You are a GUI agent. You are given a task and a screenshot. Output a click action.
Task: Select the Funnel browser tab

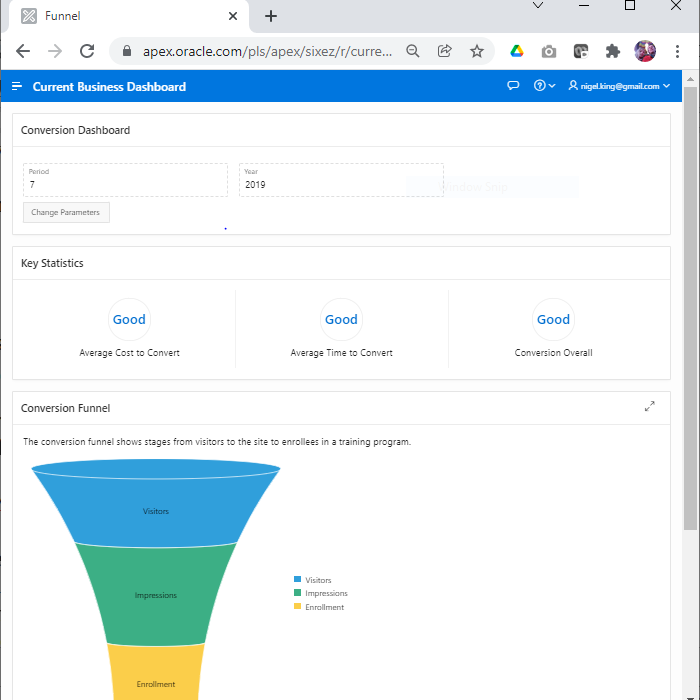point(120,16)
